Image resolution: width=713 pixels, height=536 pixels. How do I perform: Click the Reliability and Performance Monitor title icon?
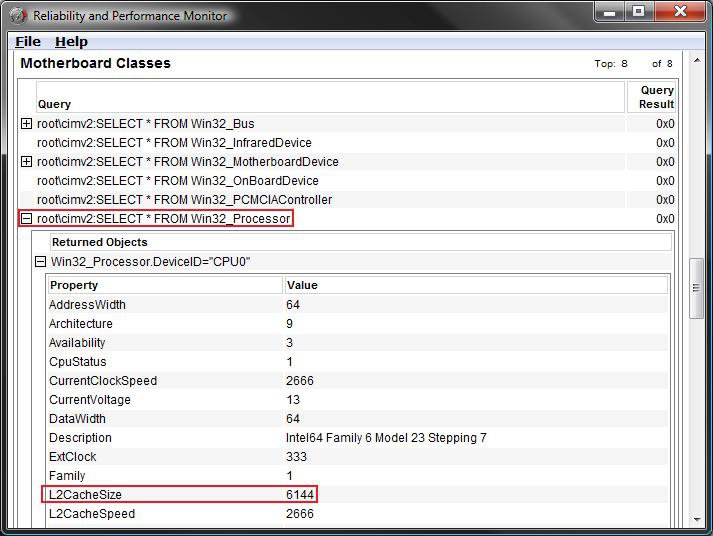(x=17, y=15)
